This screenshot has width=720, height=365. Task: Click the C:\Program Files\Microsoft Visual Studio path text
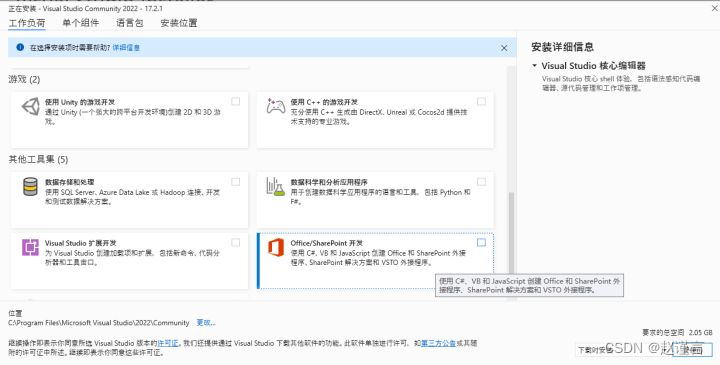click(99, 323)
